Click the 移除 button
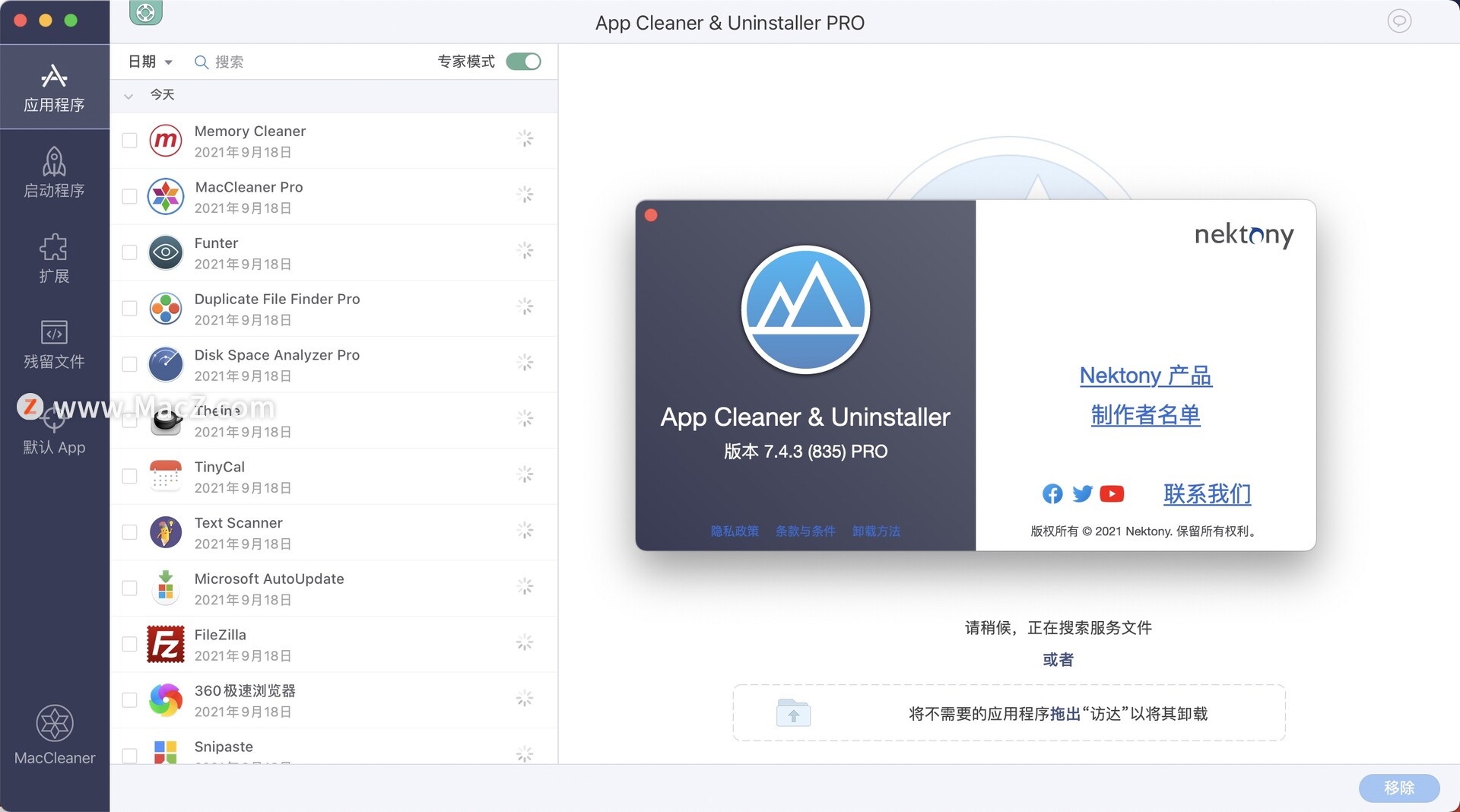Screen dimensions: 1460x812 tap(1399, 788)
